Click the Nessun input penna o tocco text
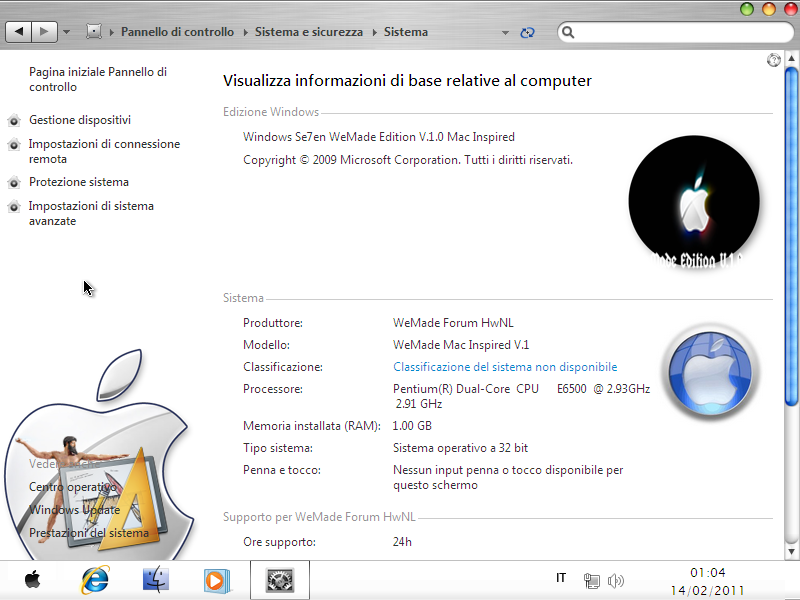800x600 pixels. coord(508,478)
